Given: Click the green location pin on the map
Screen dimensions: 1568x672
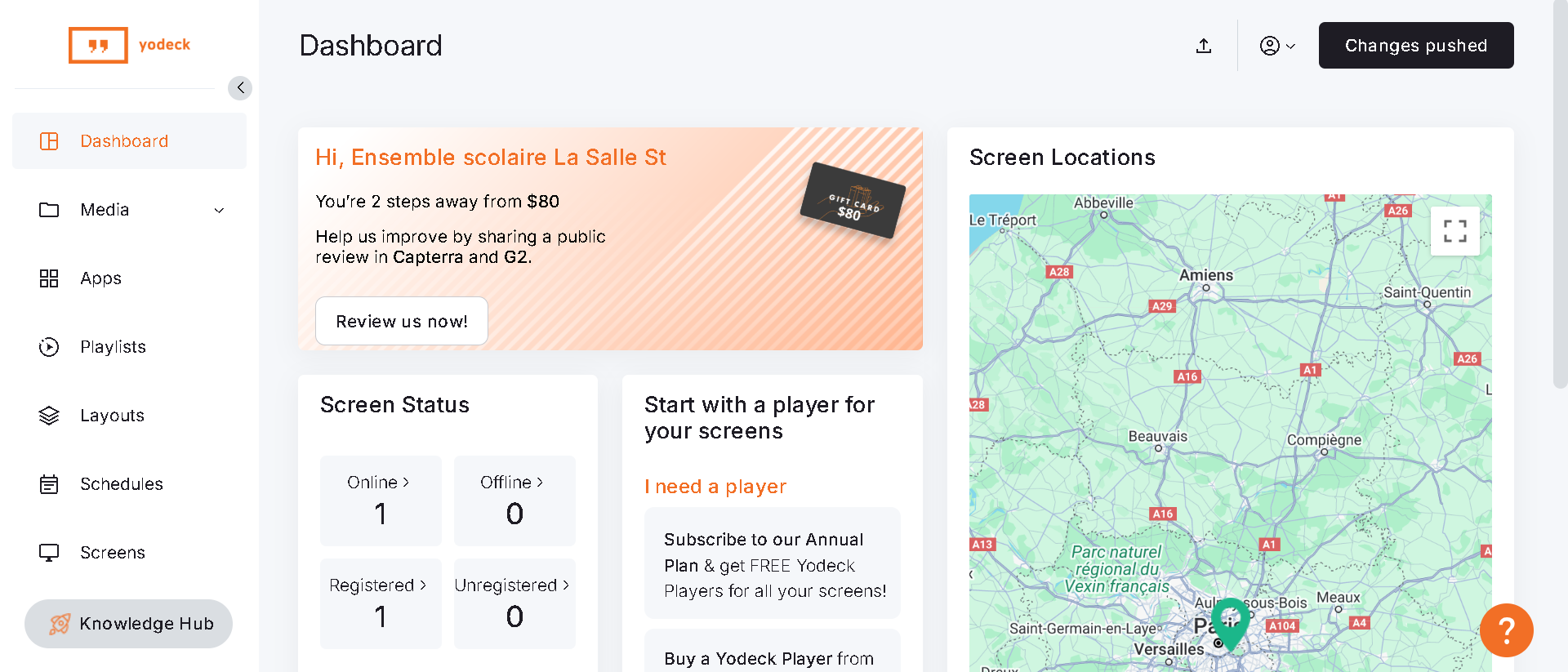Looking at the screenshot, I should pyautogui.click(x=1230, y=621).
